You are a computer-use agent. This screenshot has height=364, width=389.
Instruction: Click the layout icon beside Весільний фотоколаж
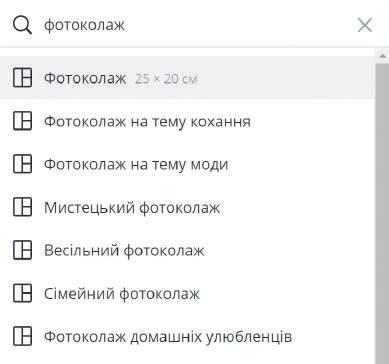point(22,250)
